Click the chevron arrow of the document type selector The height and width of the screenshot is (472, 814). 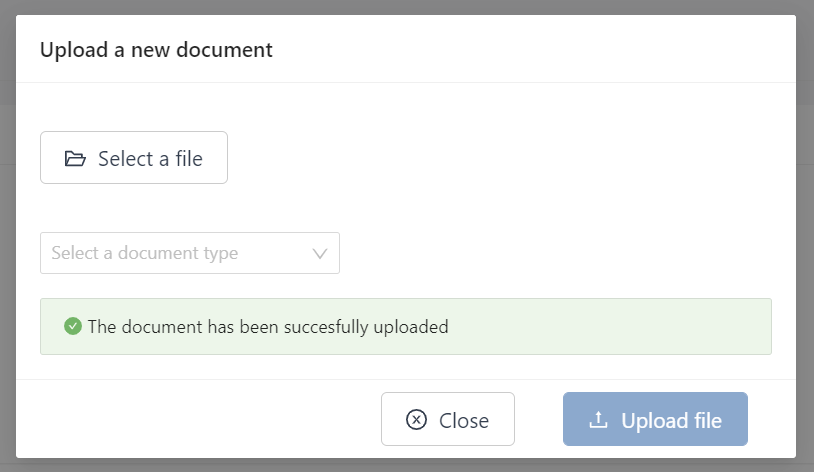point(320,253)
